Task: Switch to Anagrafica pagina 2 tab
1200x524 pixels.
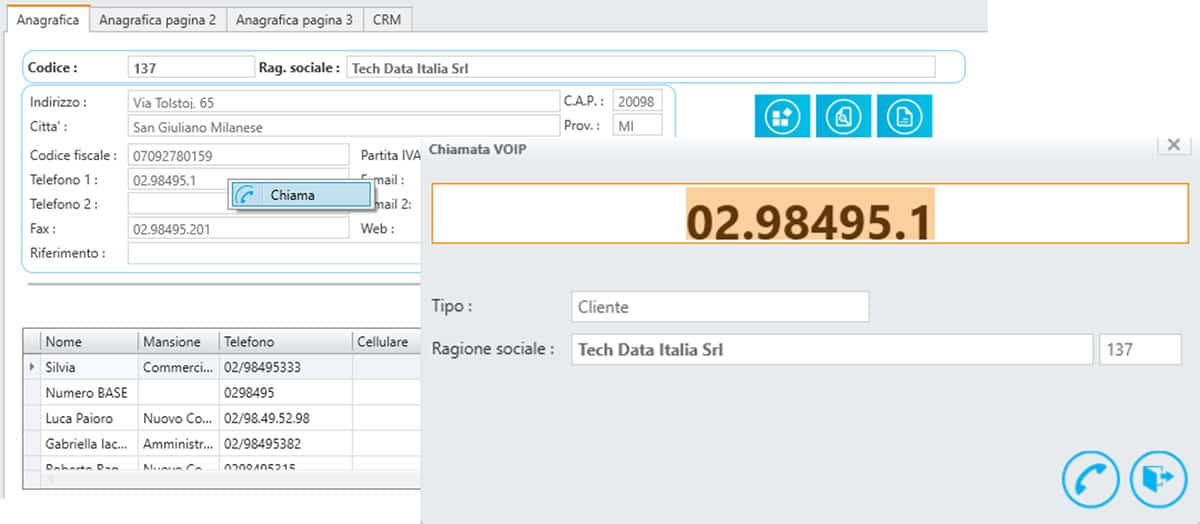Action: pos(157,19)
